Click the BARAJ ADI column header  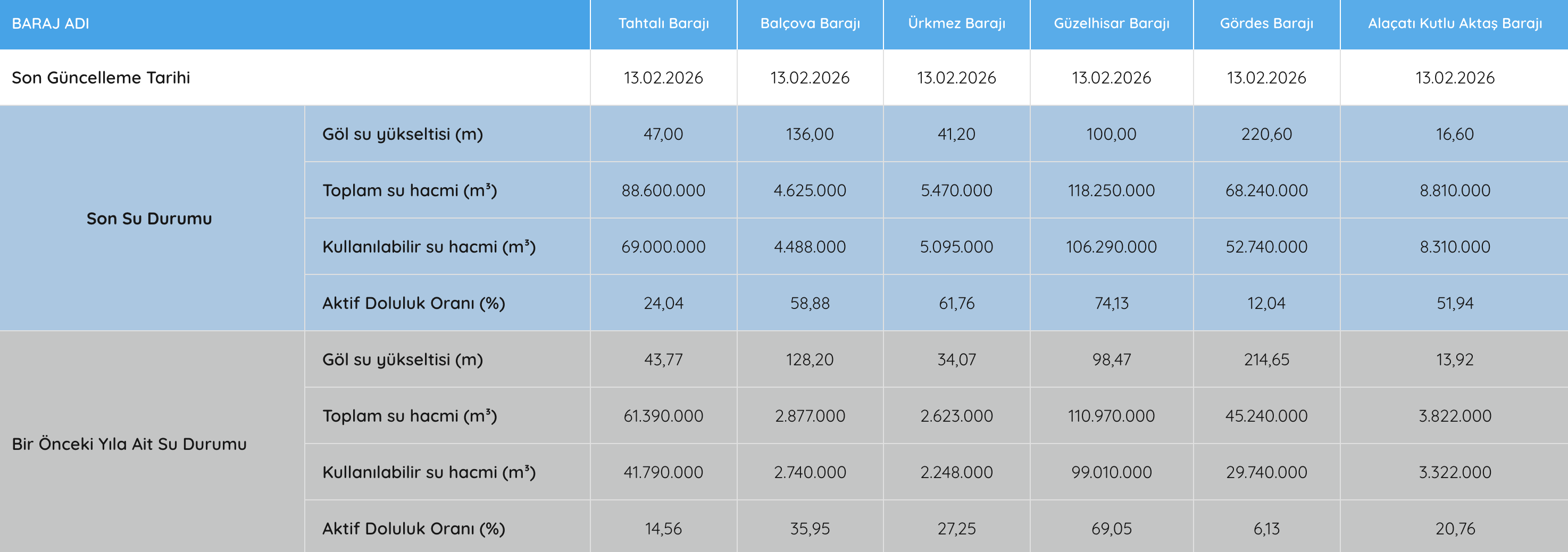(x=51, y=24)
